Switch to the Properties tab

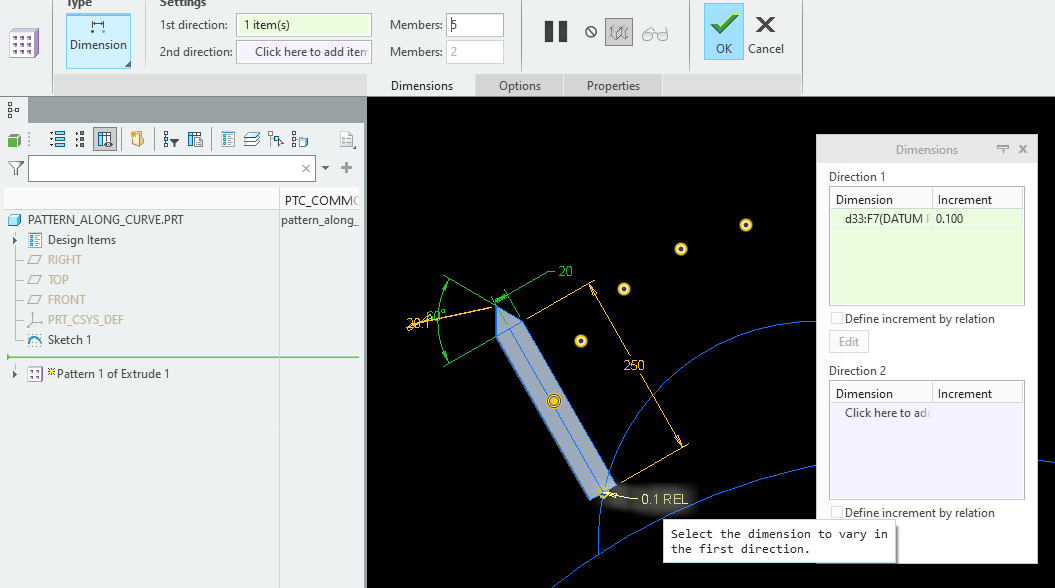point(613,85)
